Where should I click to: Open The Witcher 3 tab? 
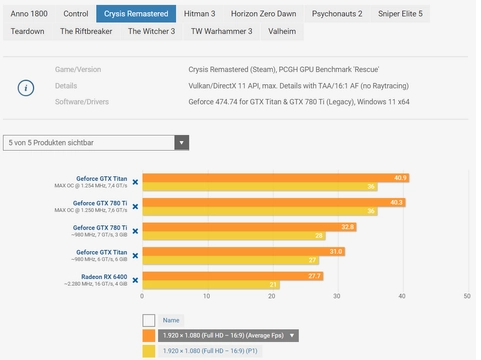[151, 31]
